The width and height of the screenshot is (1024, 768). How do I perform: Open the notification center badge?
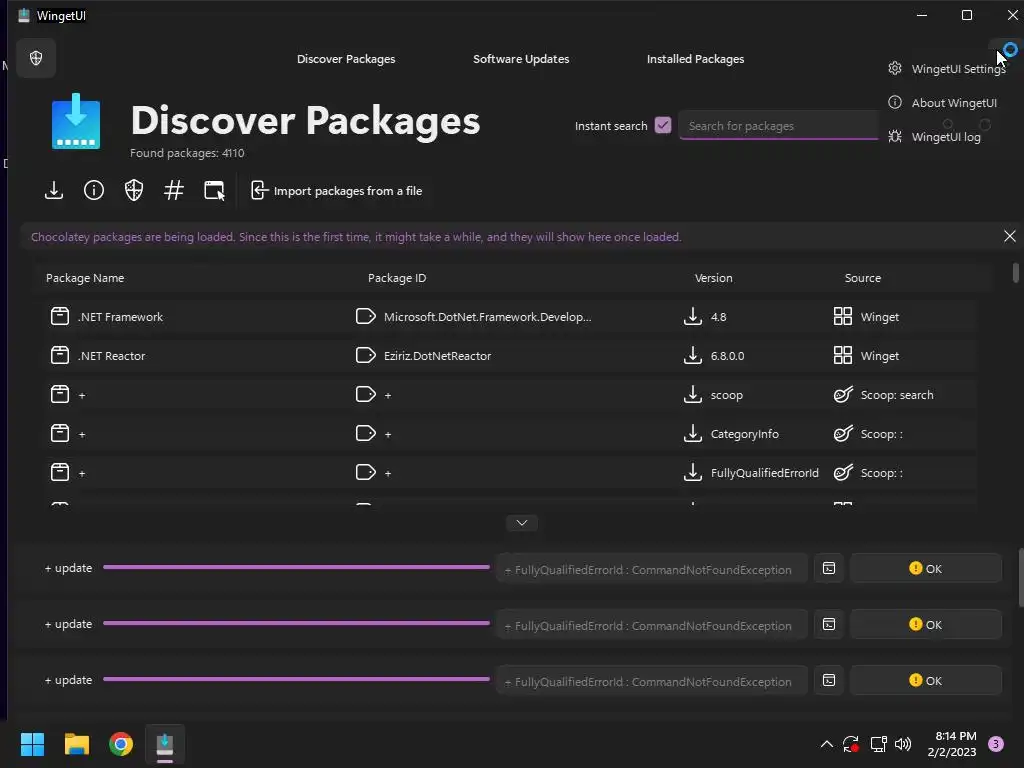click(x=995, y=744)
